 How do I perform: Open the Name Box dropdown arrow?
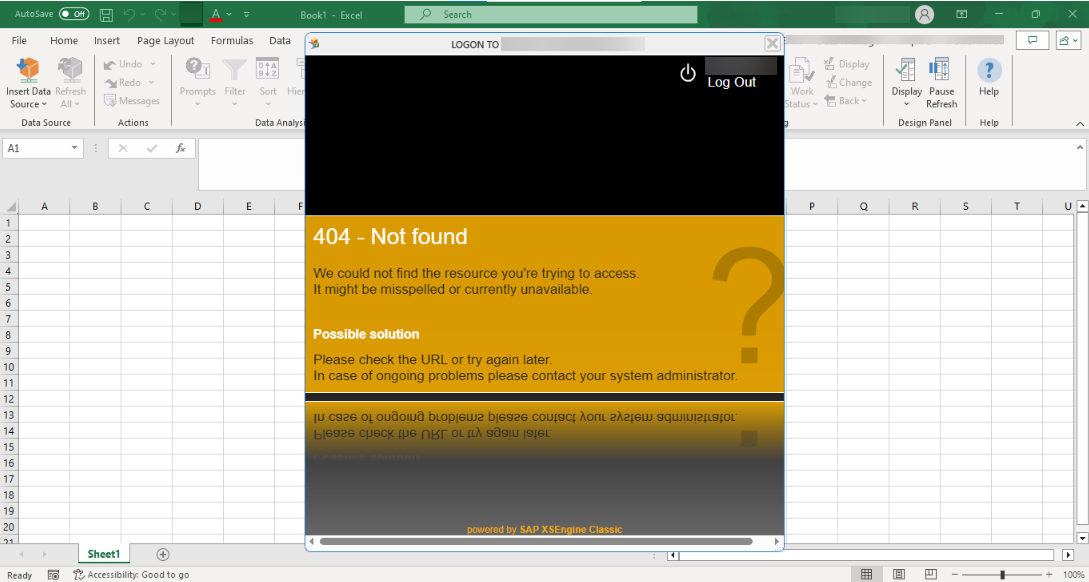point(75,148)
